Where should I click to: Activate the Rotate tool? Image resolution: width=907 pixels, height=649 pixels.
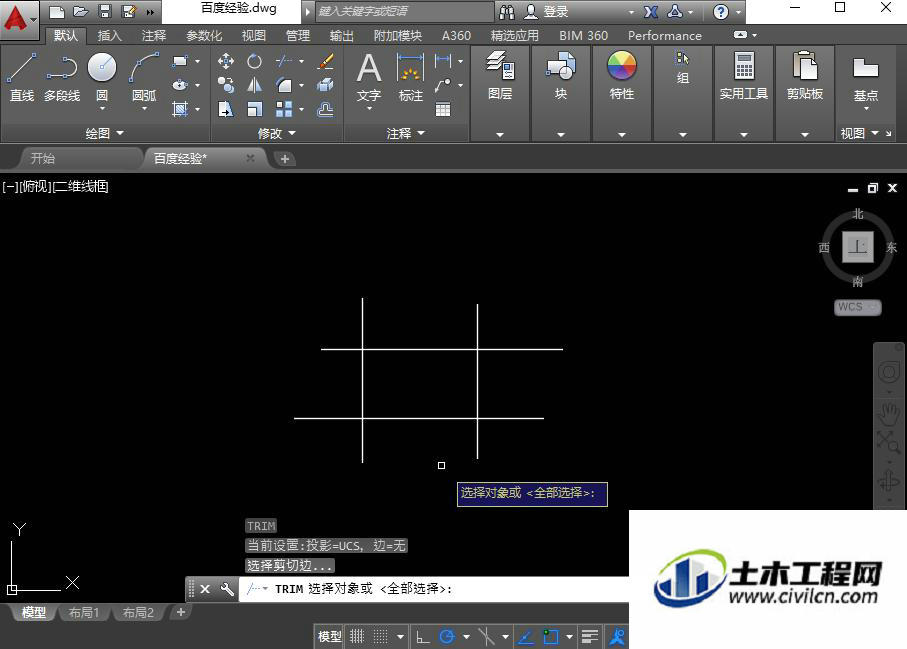255,61
